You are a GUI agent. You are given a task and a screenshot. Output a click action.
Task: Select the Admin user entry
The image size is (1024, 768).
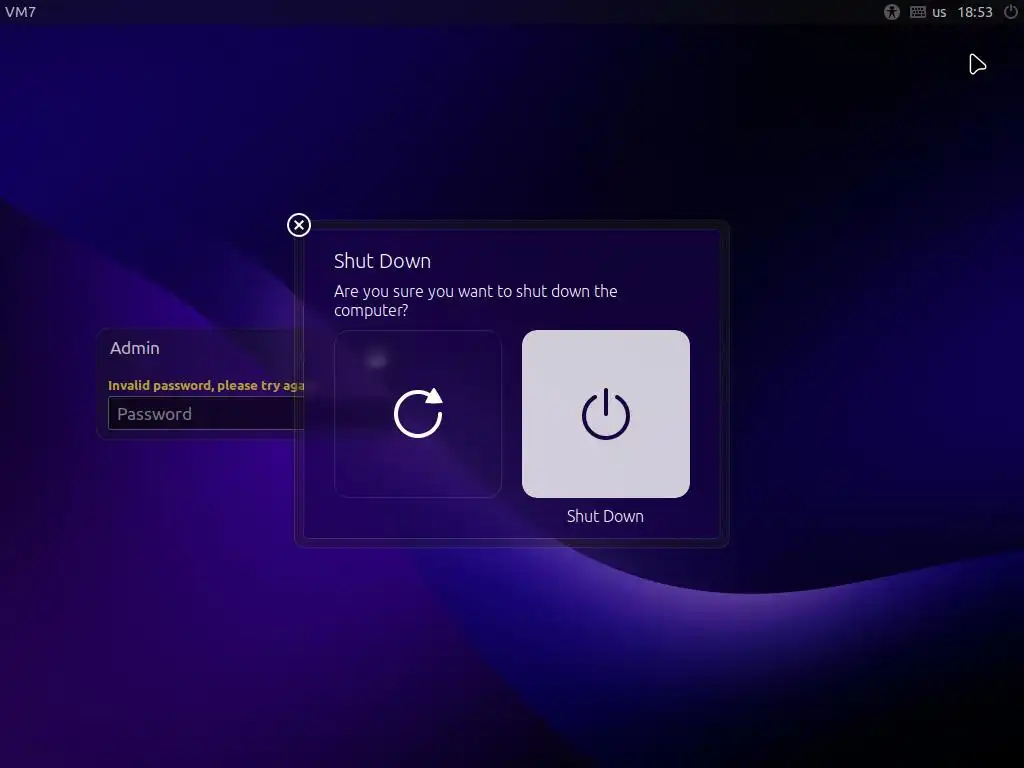click(x=135, y=348)
